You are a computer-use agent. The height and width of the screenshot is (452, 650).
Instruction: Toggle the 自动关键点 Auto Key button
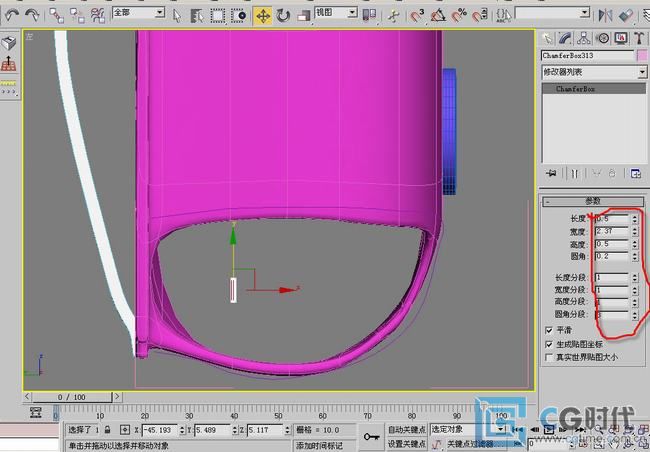pos(407,429)
